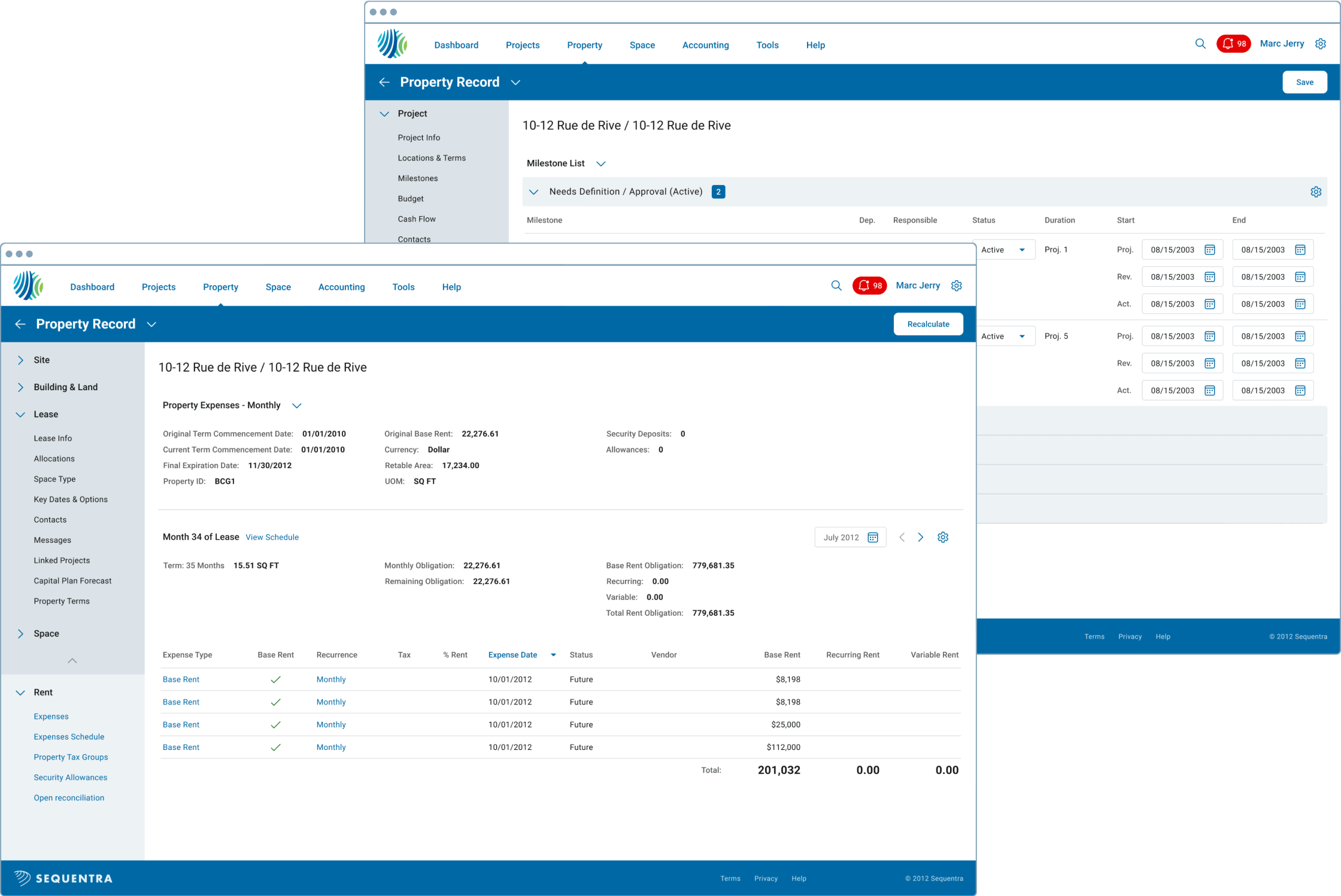The height and width of the screenshot is (896, 1341).
Task: Click the settings gear icon next to Needs Definition
Action: 1316,192
